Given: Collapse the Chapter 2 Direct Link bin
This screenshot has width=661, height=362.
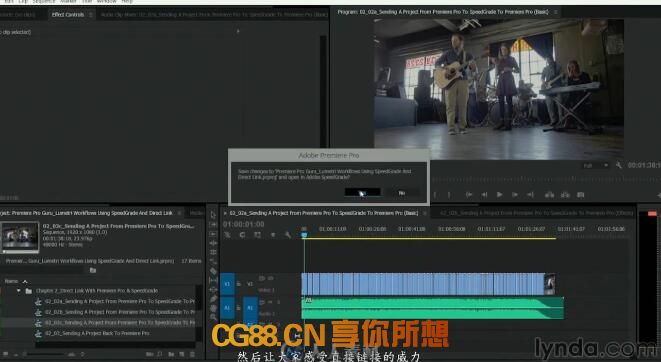Looking at the screenshot, I should 19,291.
